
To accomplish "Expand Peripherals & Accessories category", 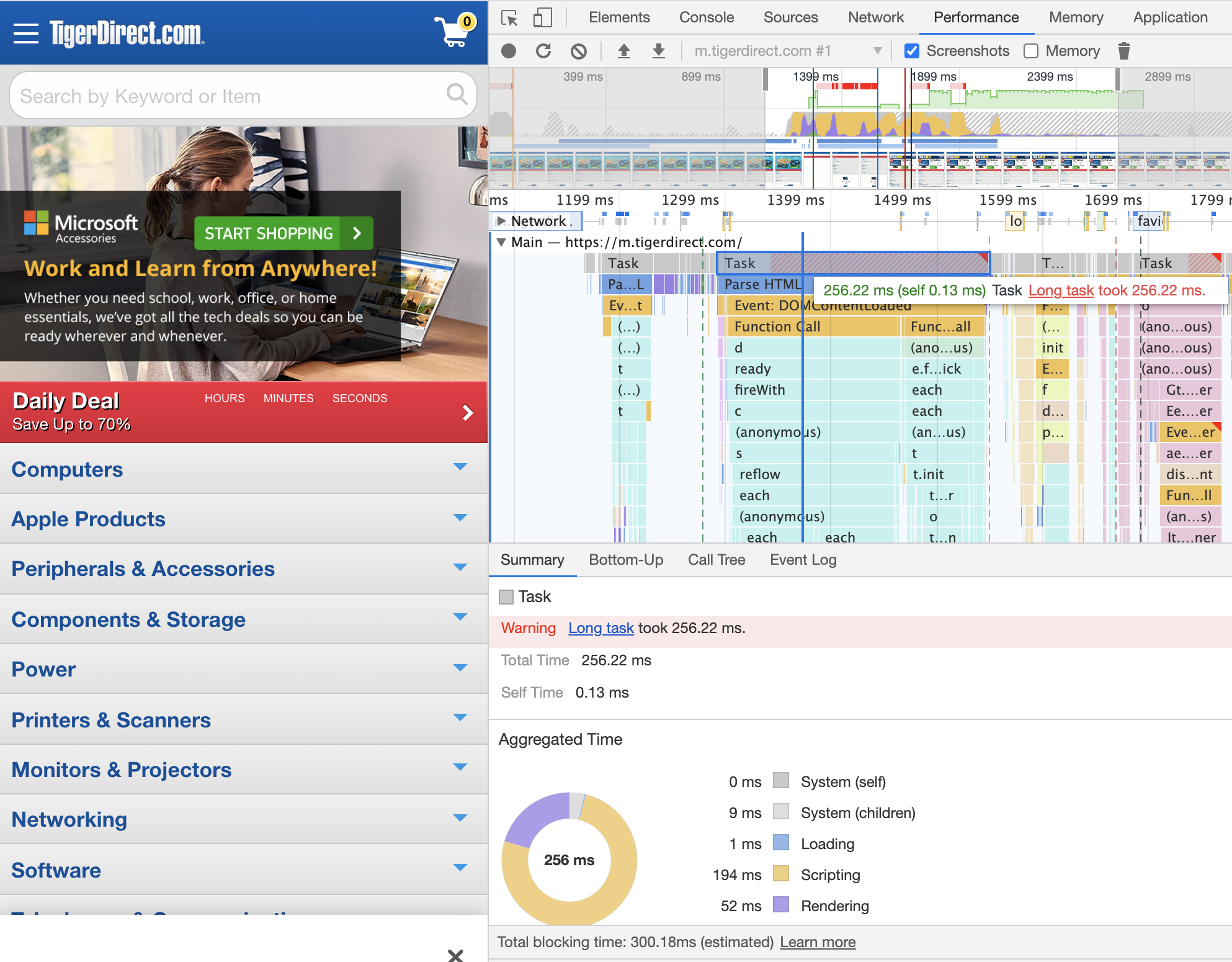I will pos(244,569).
